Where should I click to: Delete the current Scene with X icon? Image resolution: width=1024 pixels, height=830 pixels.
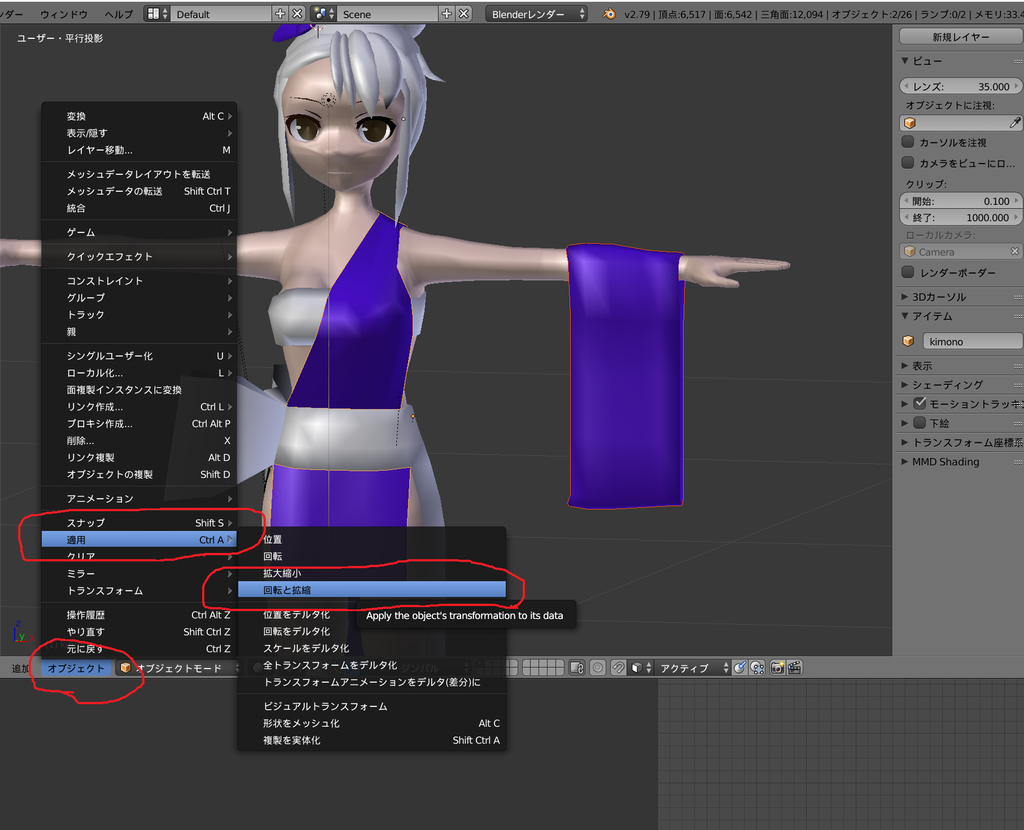coord(464,14)
